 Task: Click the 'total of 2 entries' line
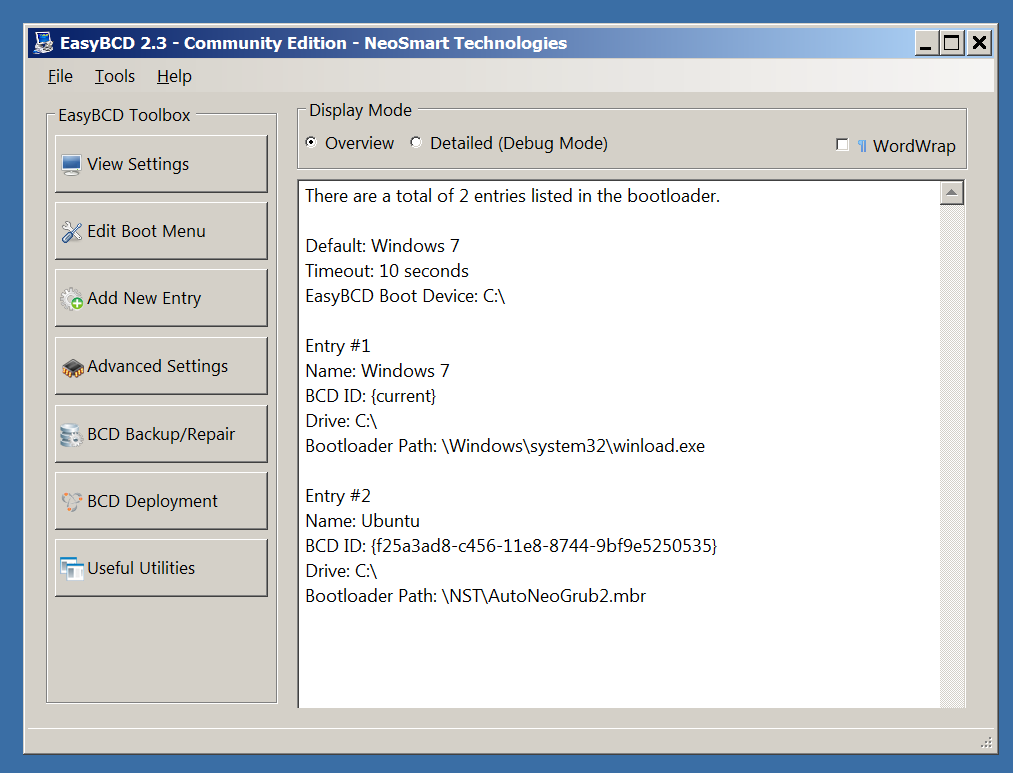click(512, 196)
